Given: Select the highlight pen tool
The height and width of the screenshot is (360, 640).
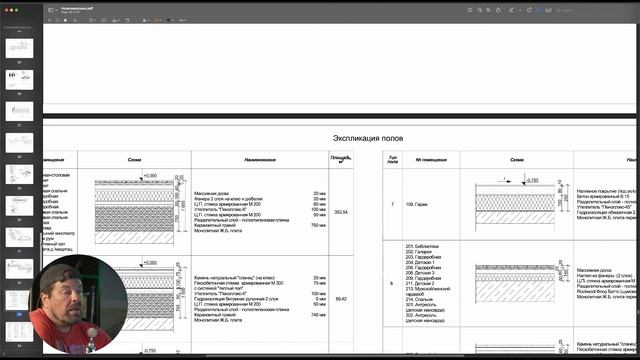Looking at the screenshot, I should tap(511, 10).
